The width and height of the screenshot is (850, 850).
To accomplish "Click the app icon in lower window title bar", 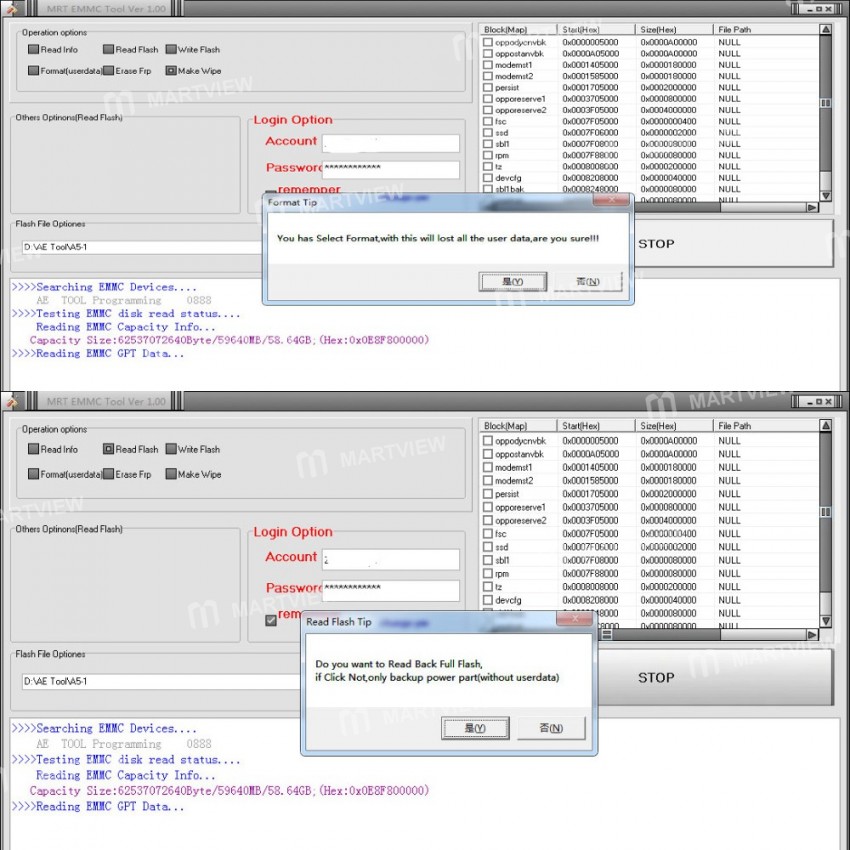I will 11,401.
